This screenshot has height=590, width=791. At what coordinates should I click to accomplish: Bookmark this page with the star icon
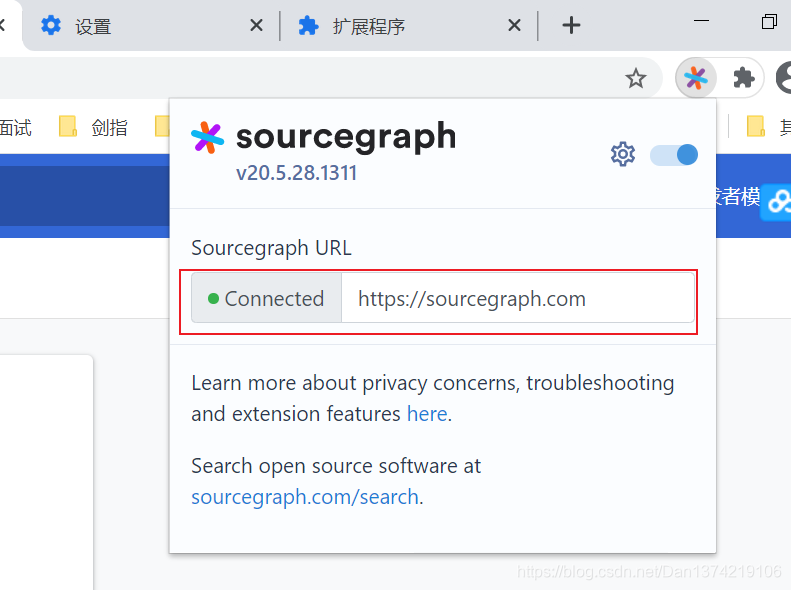636,78
